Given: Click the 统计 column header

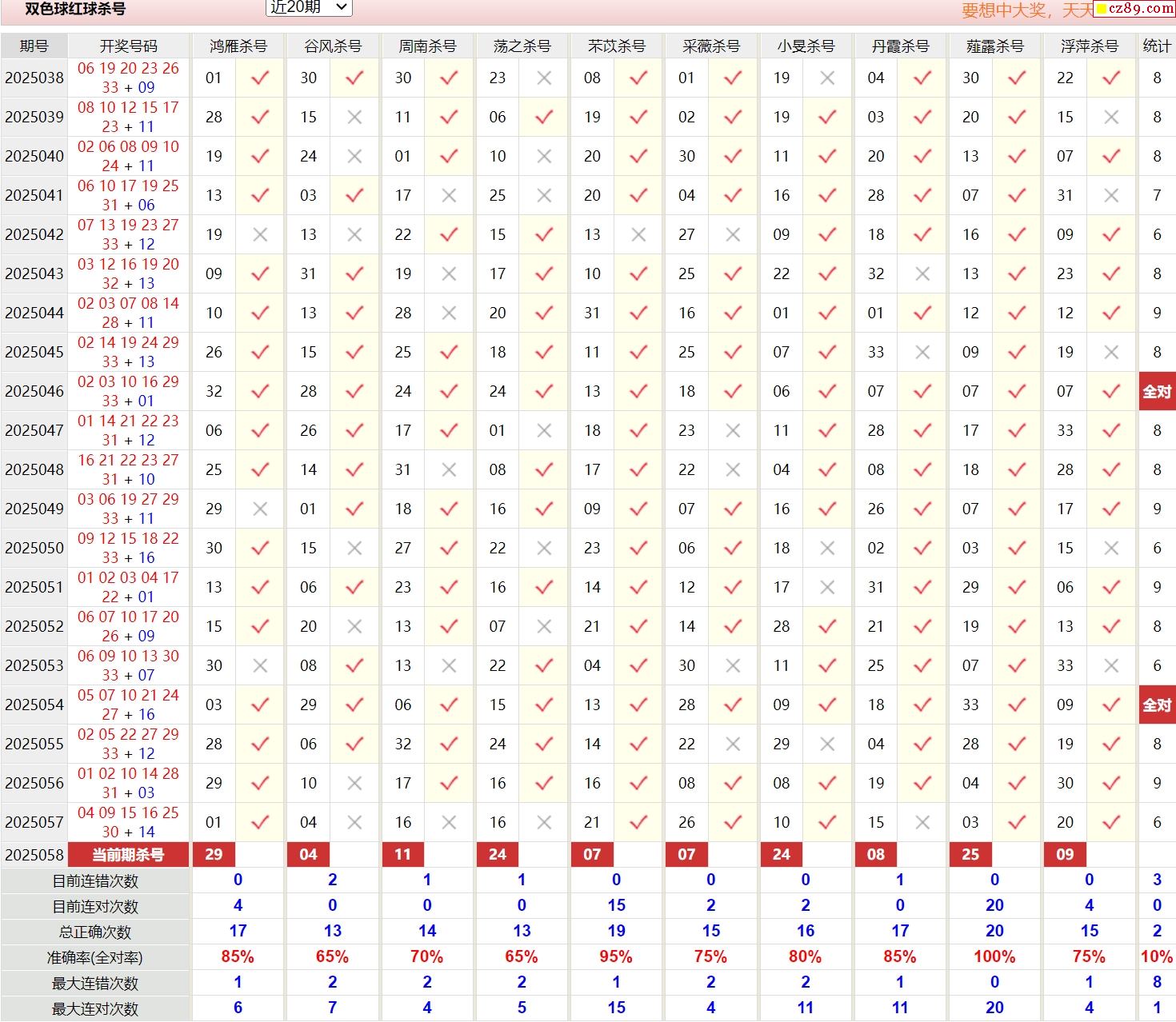Looking at the screenshot, I should coord(1157,46).
